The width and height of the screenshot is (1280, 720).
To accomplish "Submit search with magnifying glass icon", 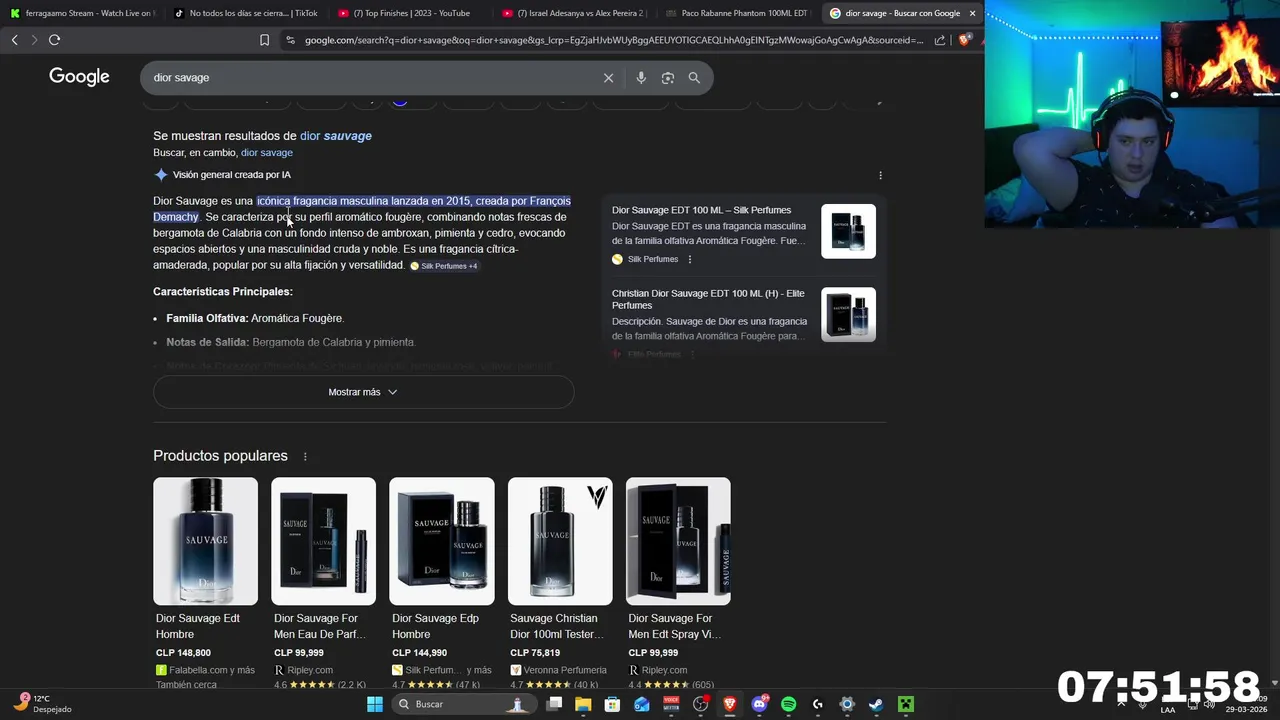I will 694,78.
